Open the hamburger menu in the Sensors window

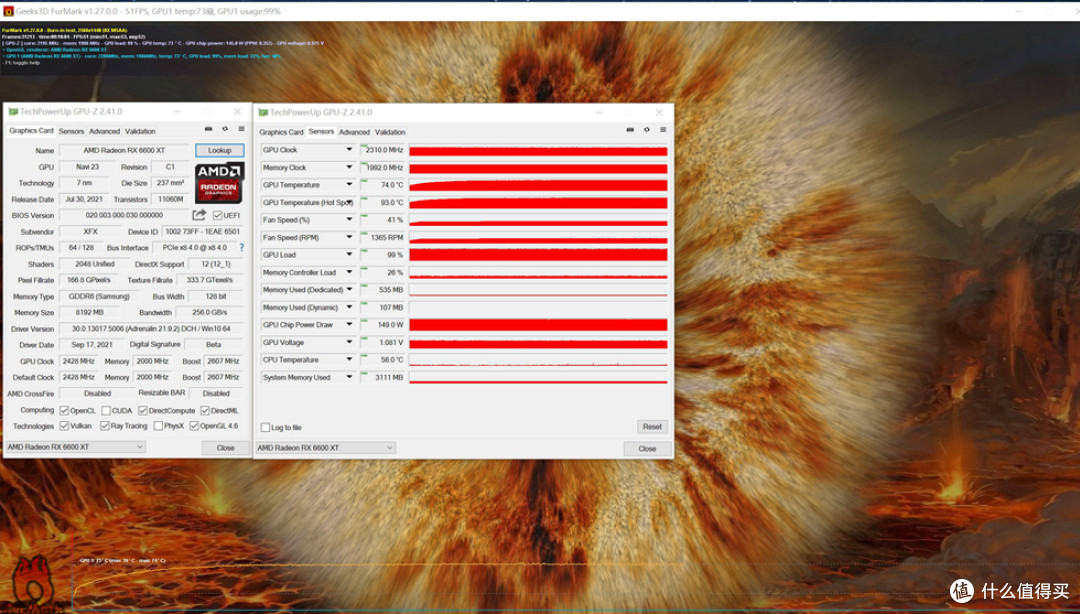click(663, 130)
